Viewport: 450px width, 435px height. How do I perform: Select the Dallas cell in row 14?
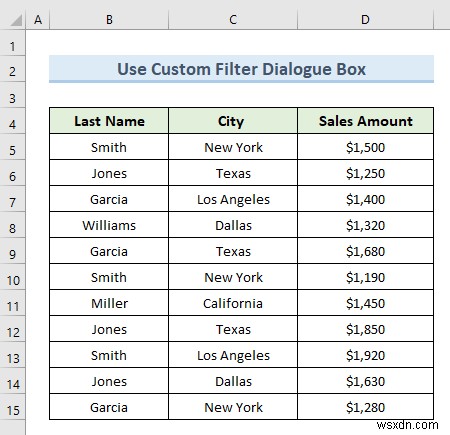(x=233, y=381)
